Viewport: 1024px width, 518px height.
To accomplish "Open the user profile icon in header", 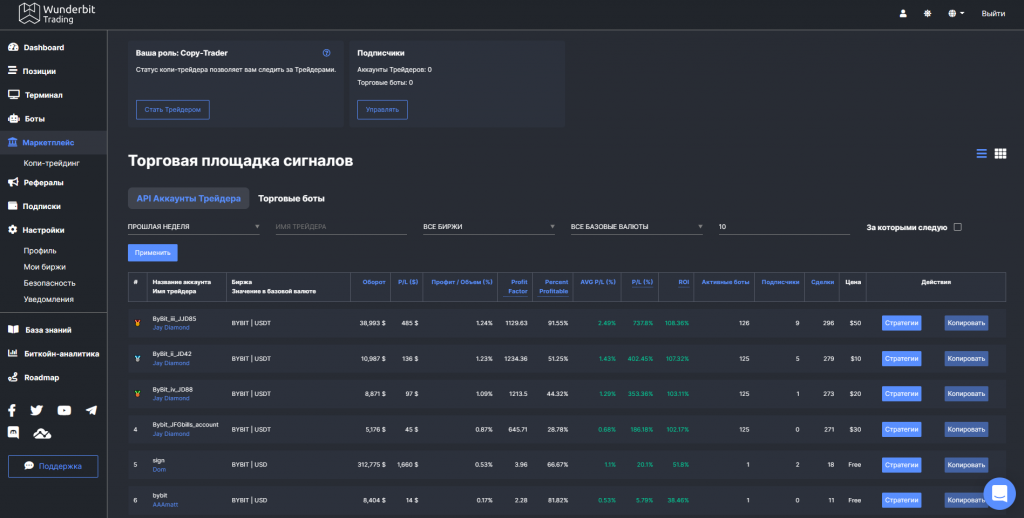I will tap(903, 14).
